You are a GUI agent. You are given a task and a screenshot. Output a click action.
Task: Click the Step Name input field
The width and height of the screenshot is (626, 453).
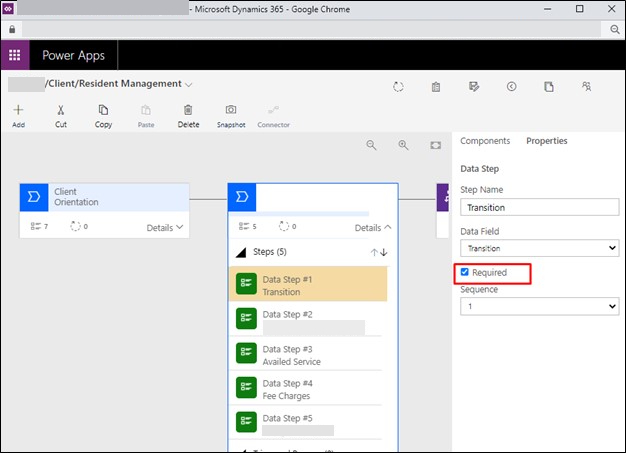pyautogui.click(x=539, y=208)
